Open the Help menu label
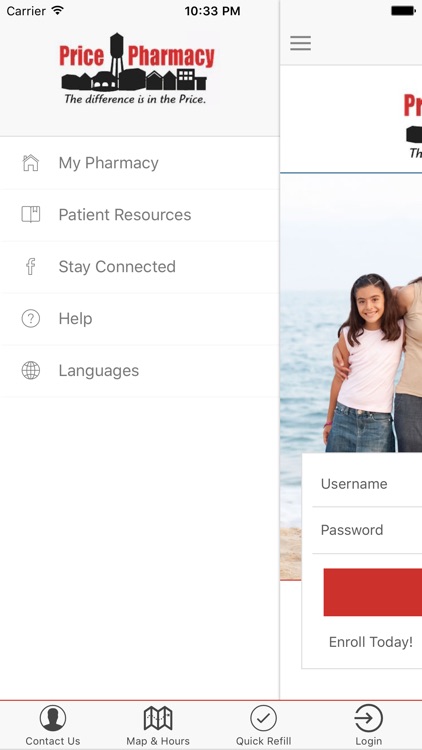This screenshot has width=422, height=750. coord(75,319)
